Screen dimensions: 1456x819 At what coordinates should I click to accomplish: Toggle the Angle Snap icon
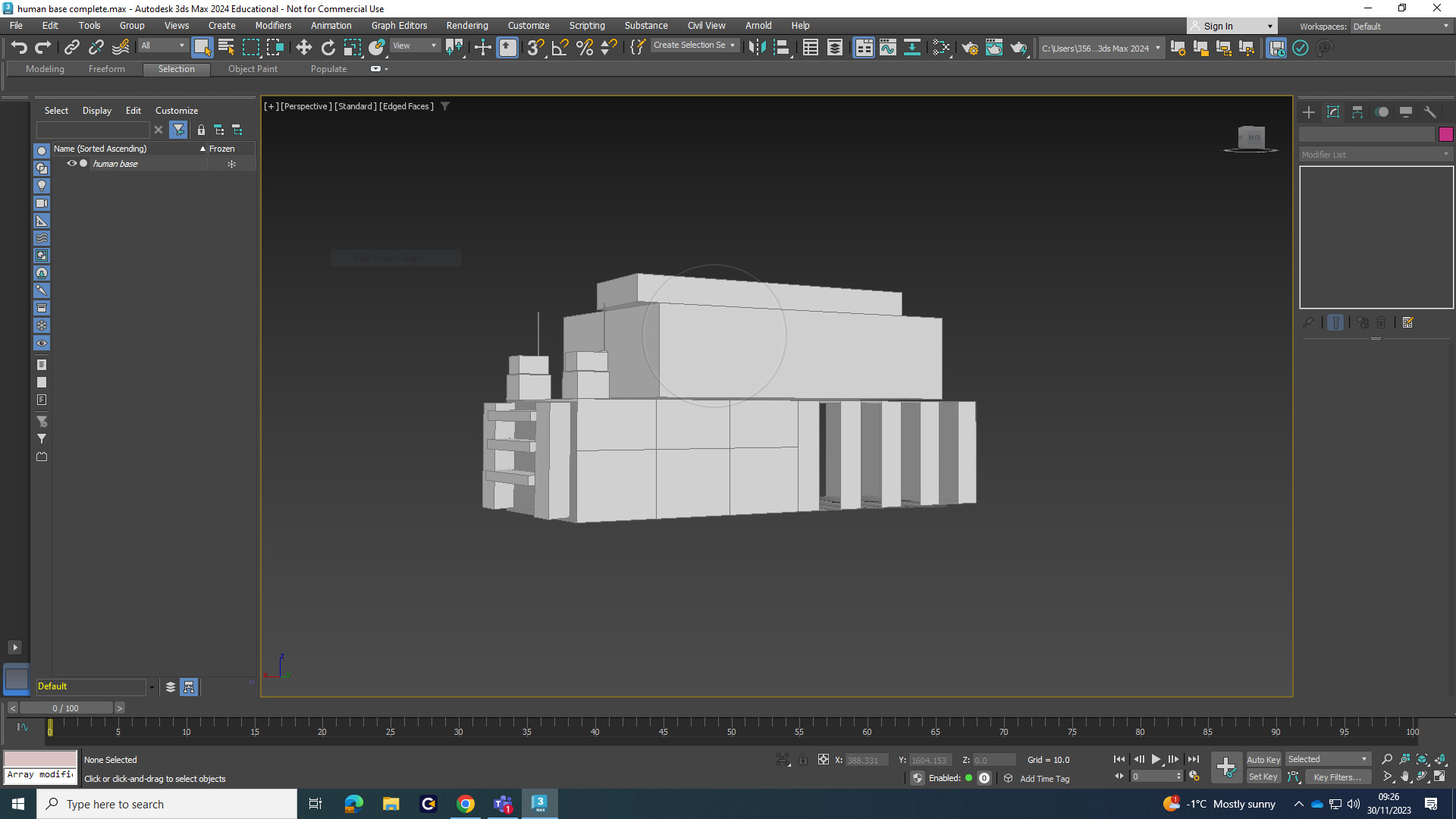pos(560,48)
